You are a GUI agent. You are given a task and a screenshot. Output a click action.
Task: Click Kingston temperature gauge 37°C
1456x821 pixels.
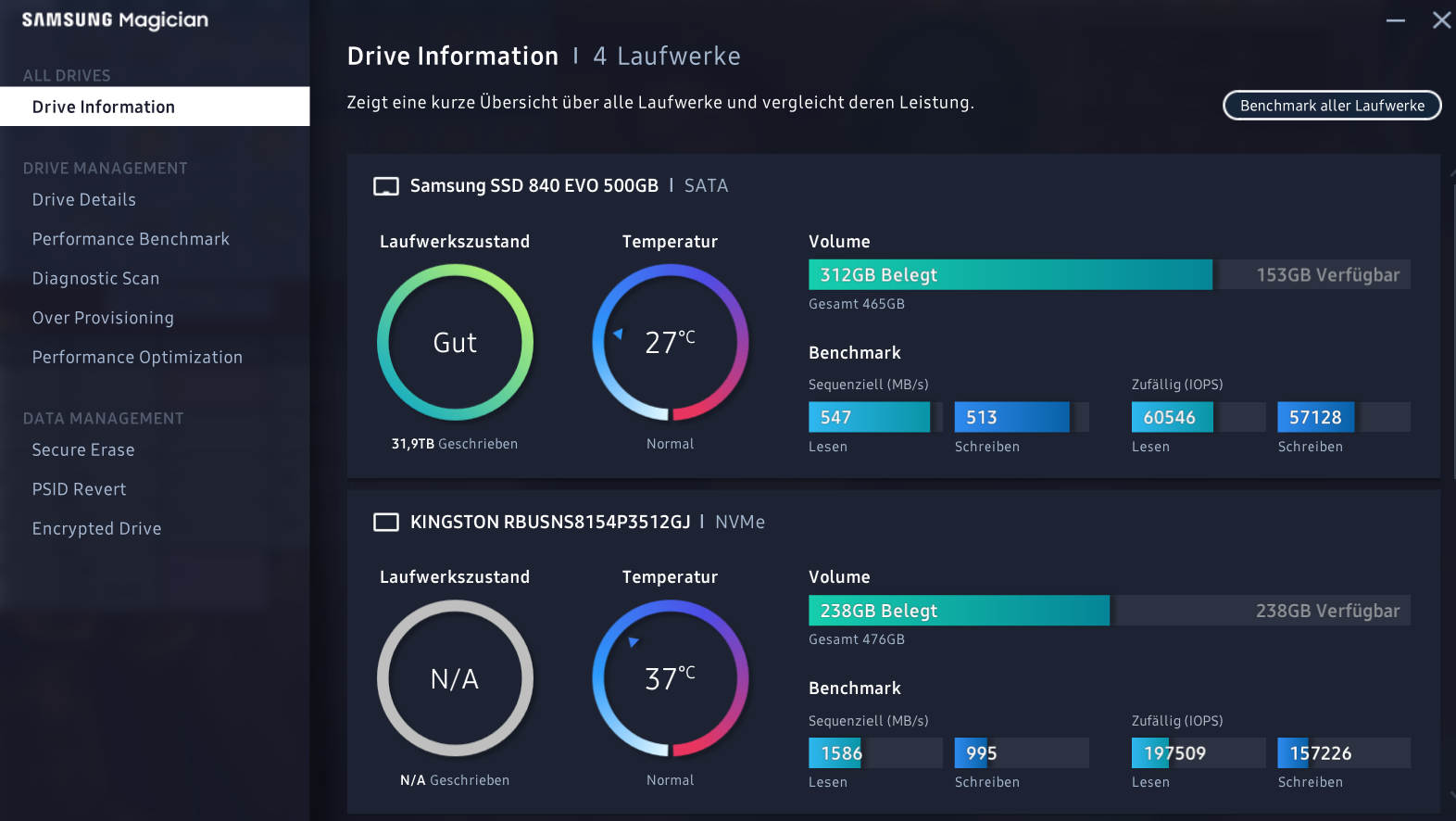tap(671, 678)
